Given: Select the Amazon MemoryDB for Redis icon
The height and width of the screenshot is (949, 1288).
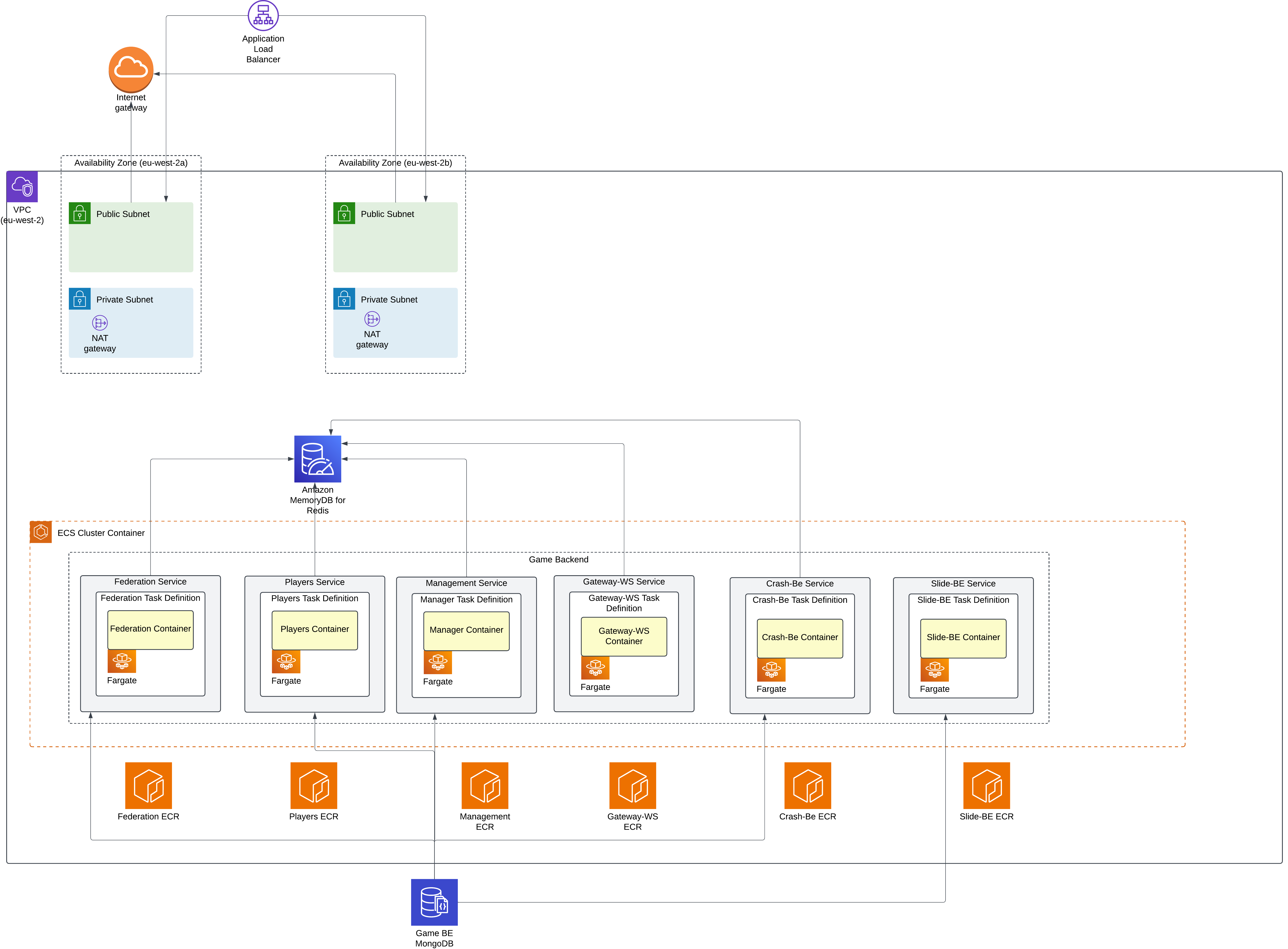Looking at the screenshot, I should tap(318, 459).
